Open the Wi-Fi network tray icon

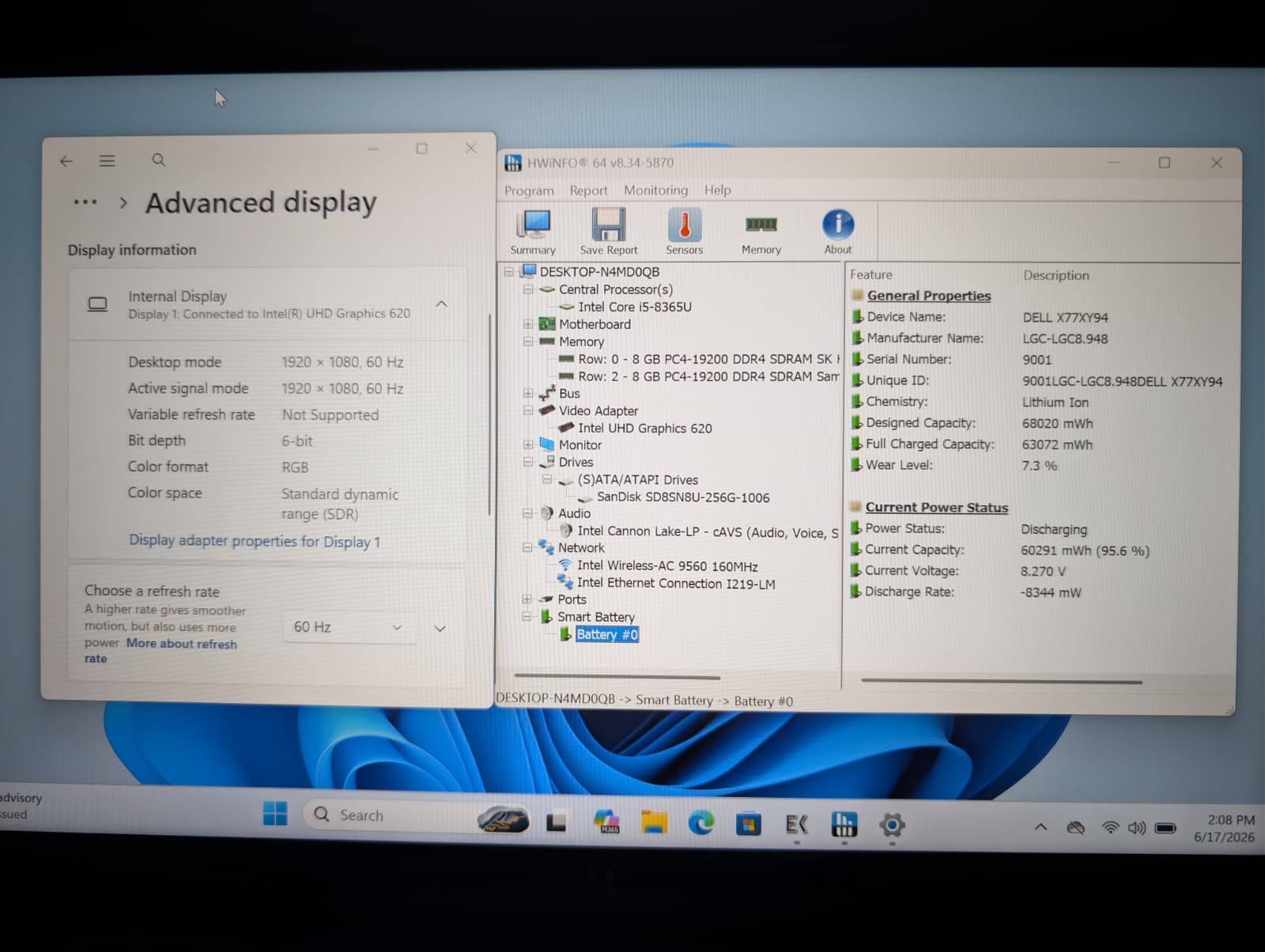(x=1110, y=828)
